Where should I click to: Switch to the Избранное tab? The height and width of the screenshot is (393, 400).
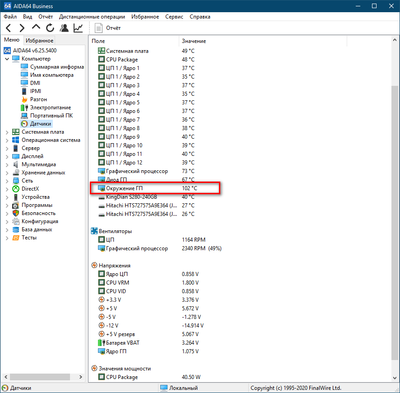point(39,41)
